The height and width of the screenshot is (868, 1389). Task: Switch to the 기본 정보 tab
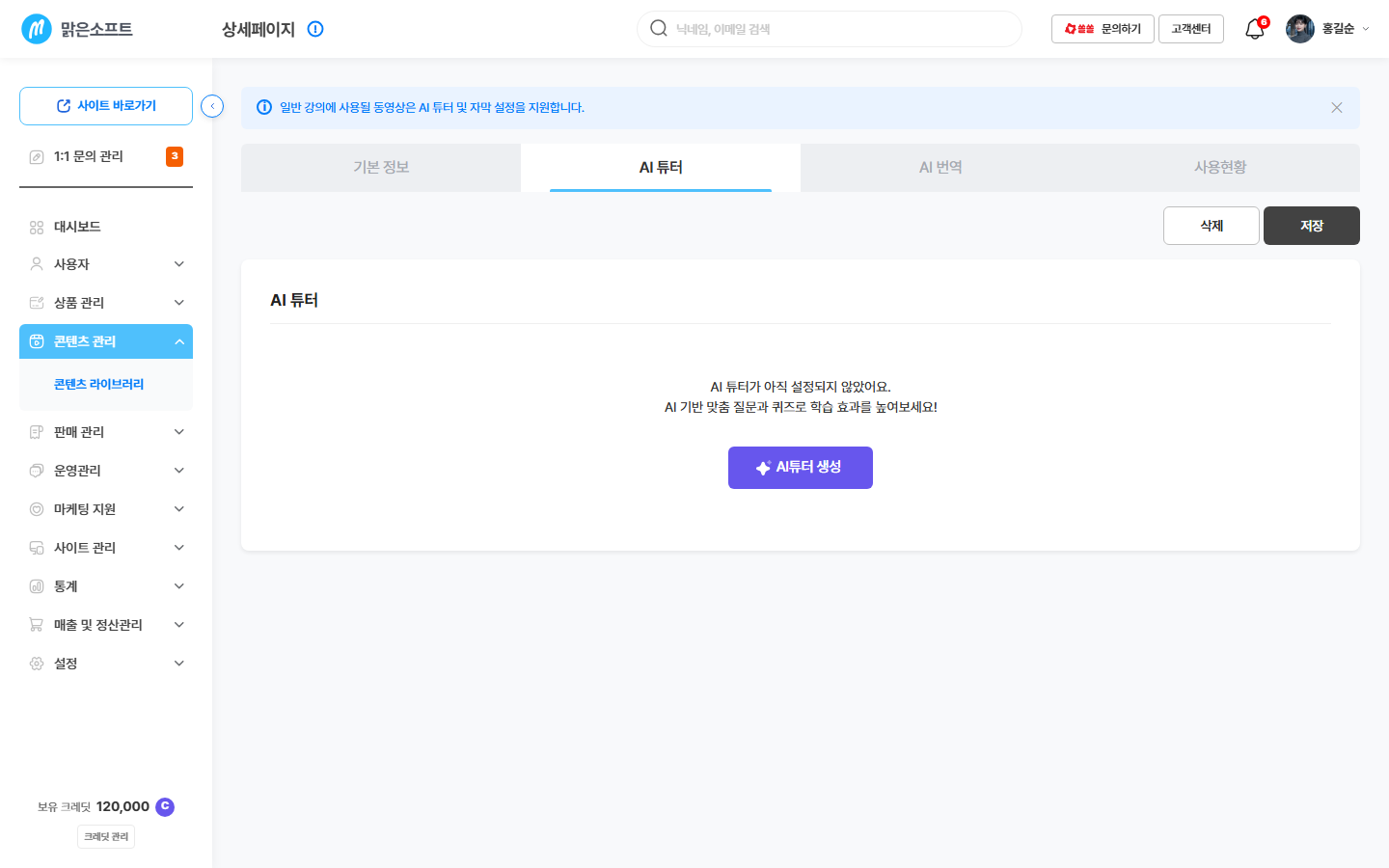(381, 168)
